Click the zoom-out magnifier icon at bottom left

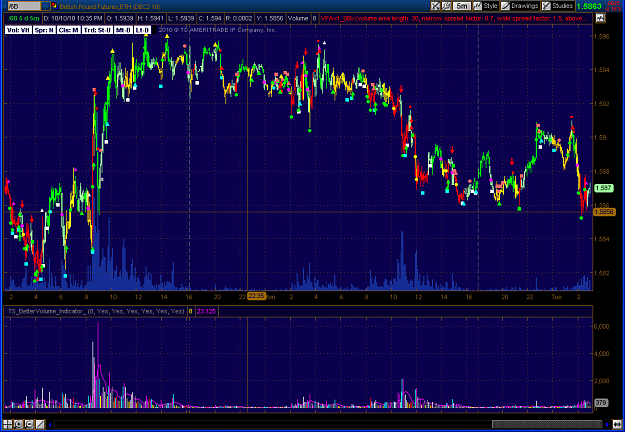click(x=29, y=424)
